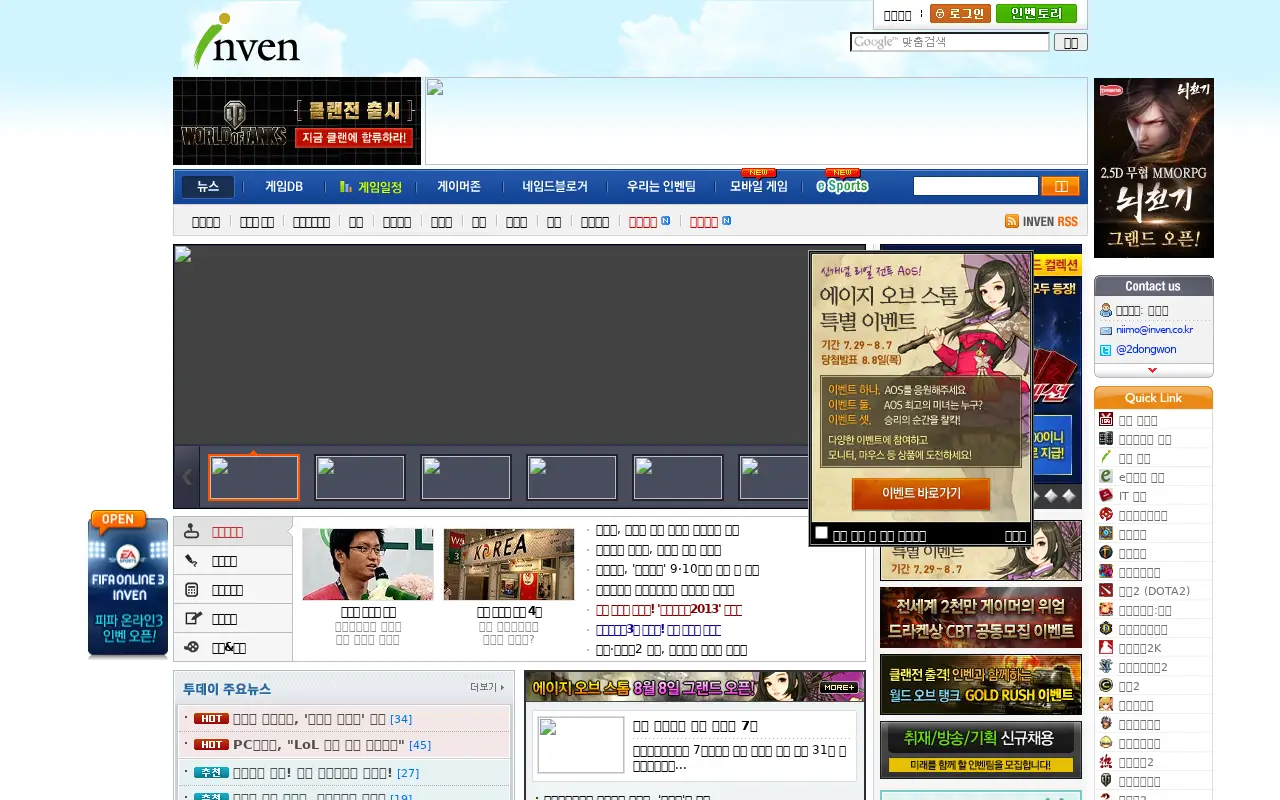The image size is (1280, 800).
Task: Open the 모바일 게임 menu
Action: 759,186
